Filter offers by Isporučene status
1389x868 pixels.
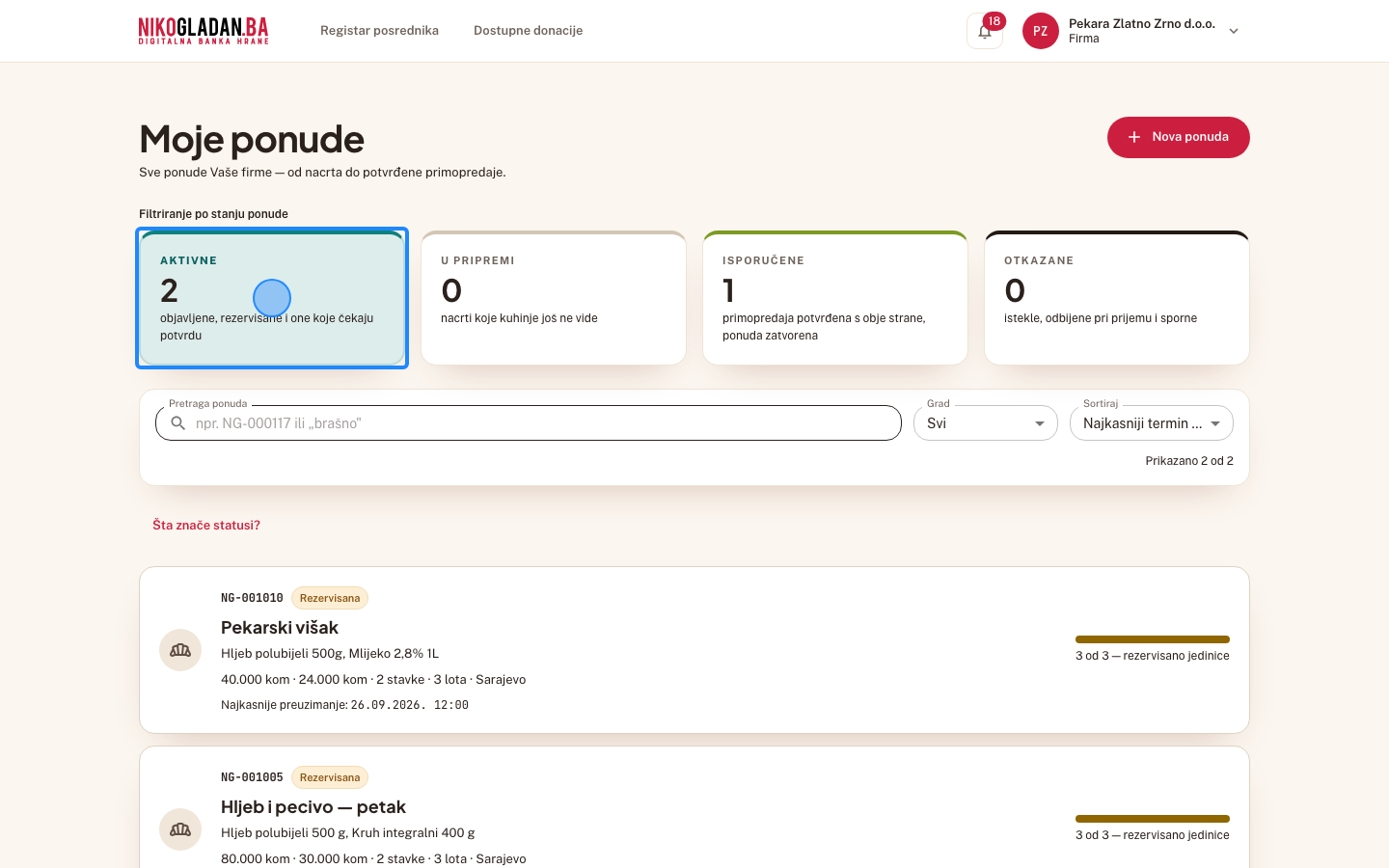(x=835, y=298)
